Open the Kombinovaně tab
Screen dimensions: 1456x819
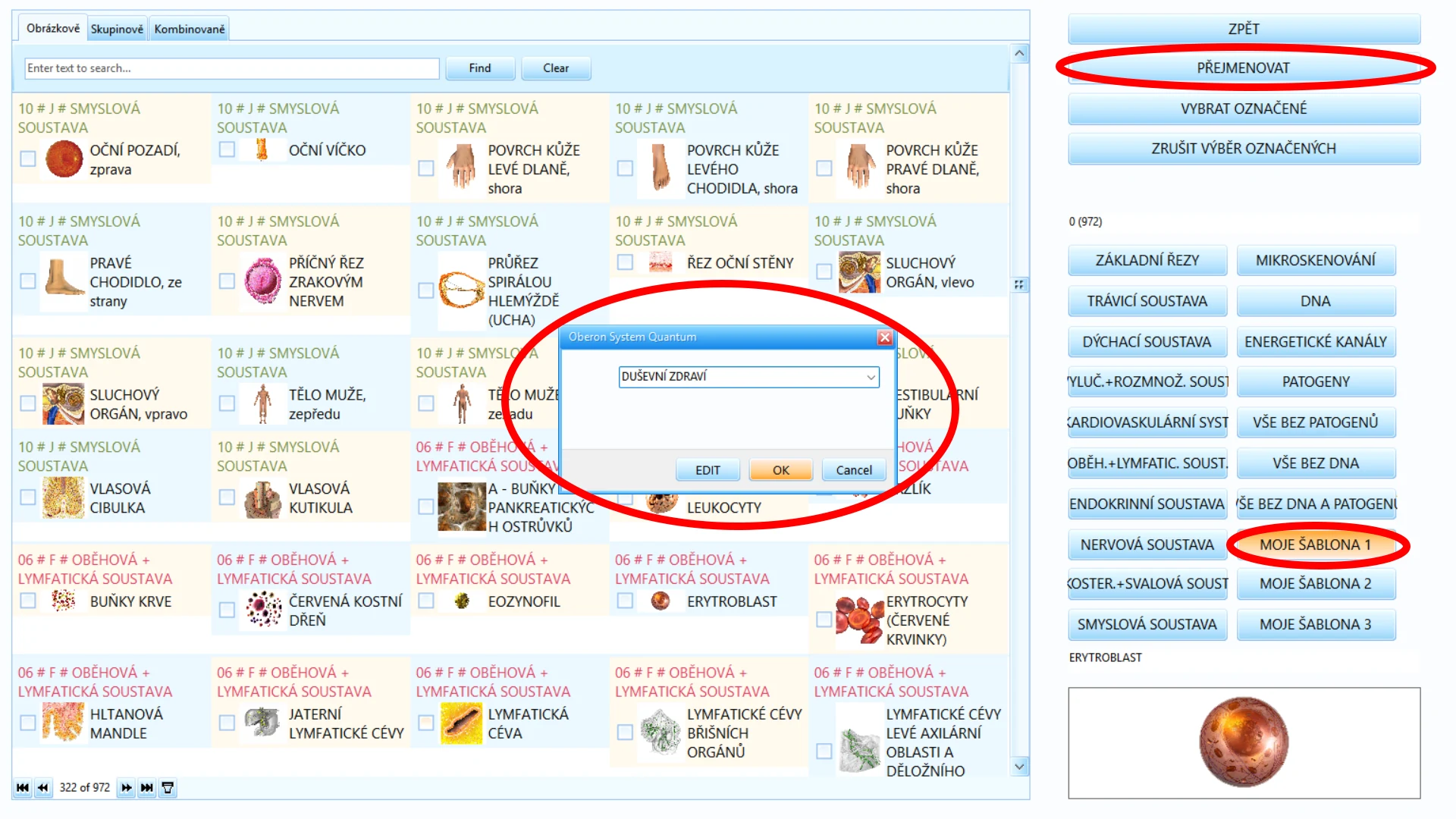tap(190, 29)
